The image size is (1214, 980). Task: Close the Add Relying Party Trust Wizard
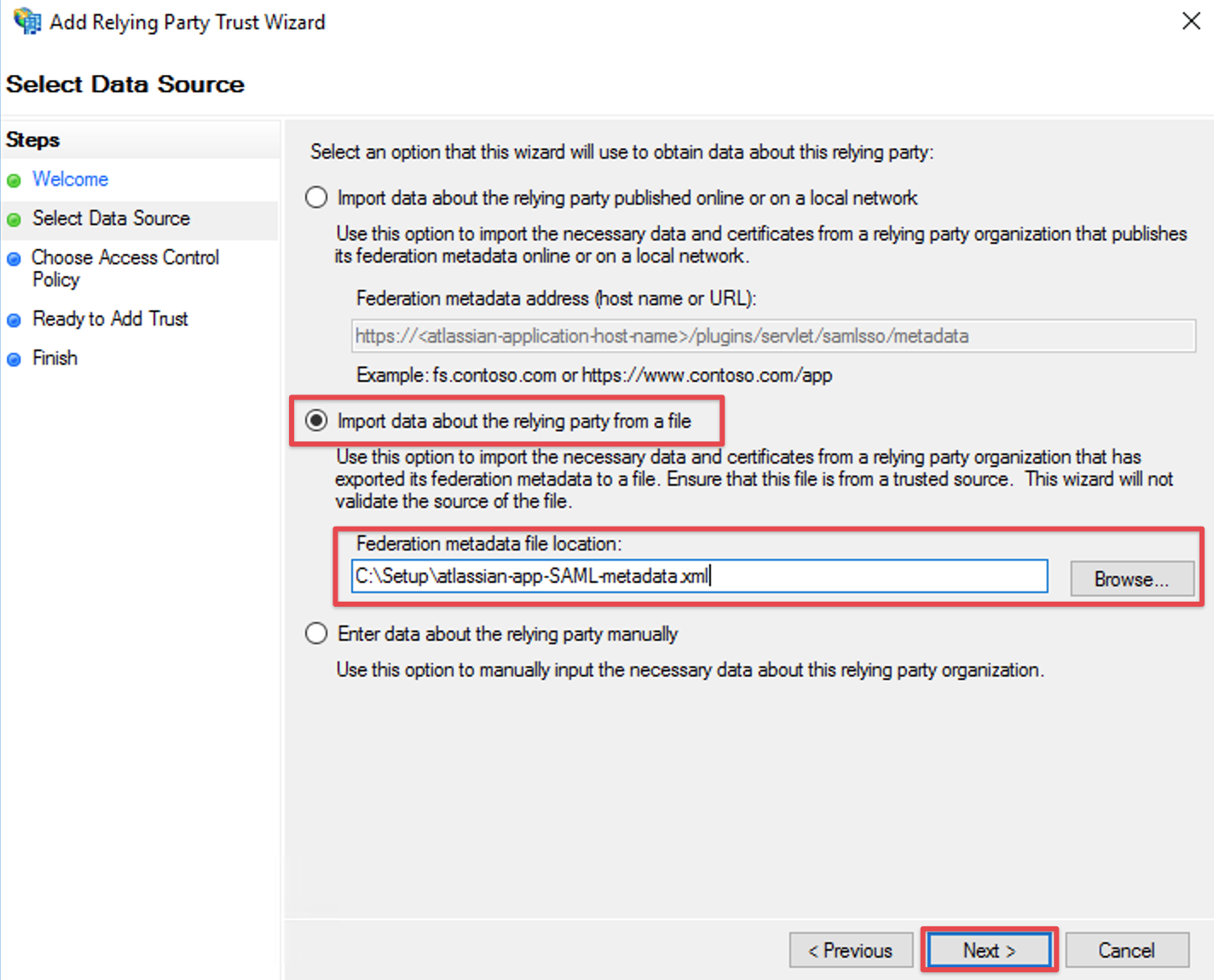[x=1191, y=21]
